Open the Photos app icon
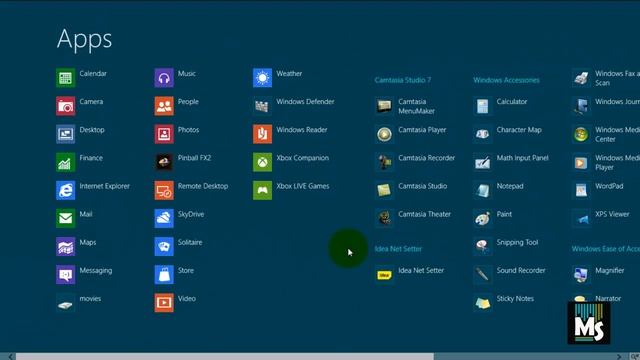This screenshot has height=360, width=640. 164,134
